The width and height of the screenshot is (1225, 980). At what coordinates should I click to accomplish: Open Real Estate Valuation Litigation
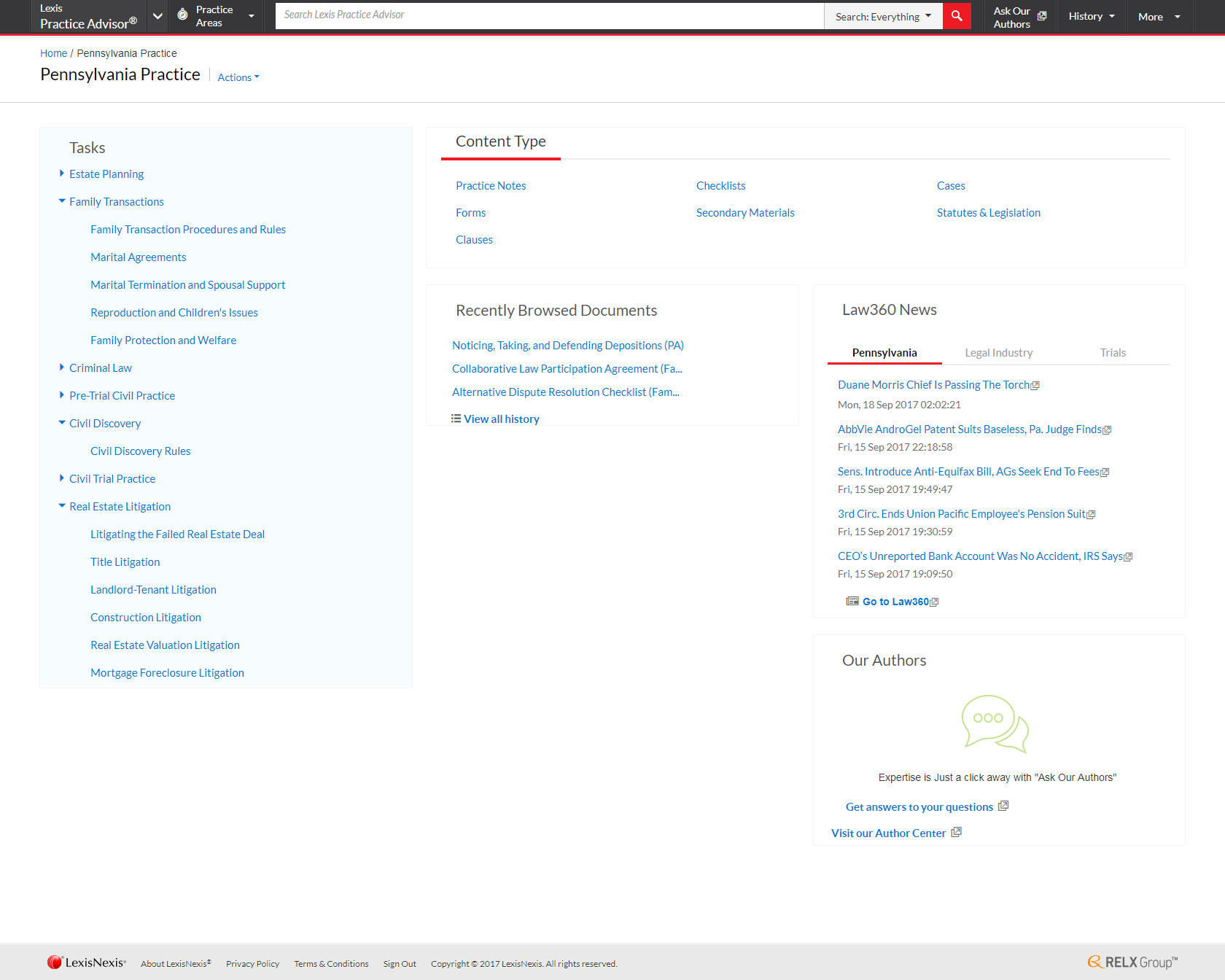click(165, 645)
